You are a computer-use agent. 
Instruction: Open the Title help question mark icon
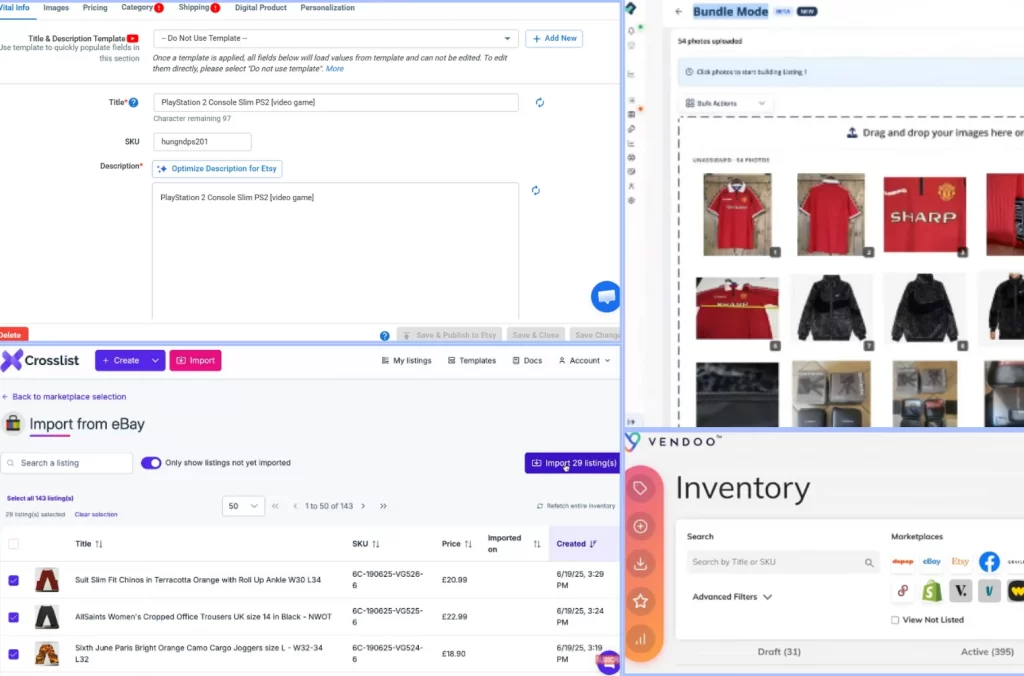pyautogui.click(x=133, y=103)
